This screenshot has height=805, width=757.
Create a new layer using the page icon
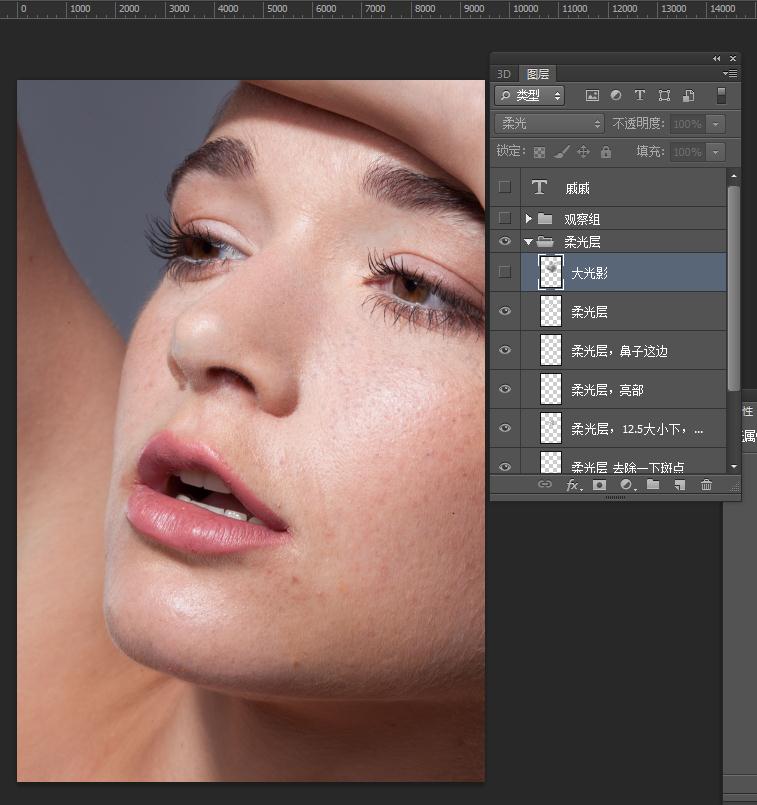click(x=680, y=485)
